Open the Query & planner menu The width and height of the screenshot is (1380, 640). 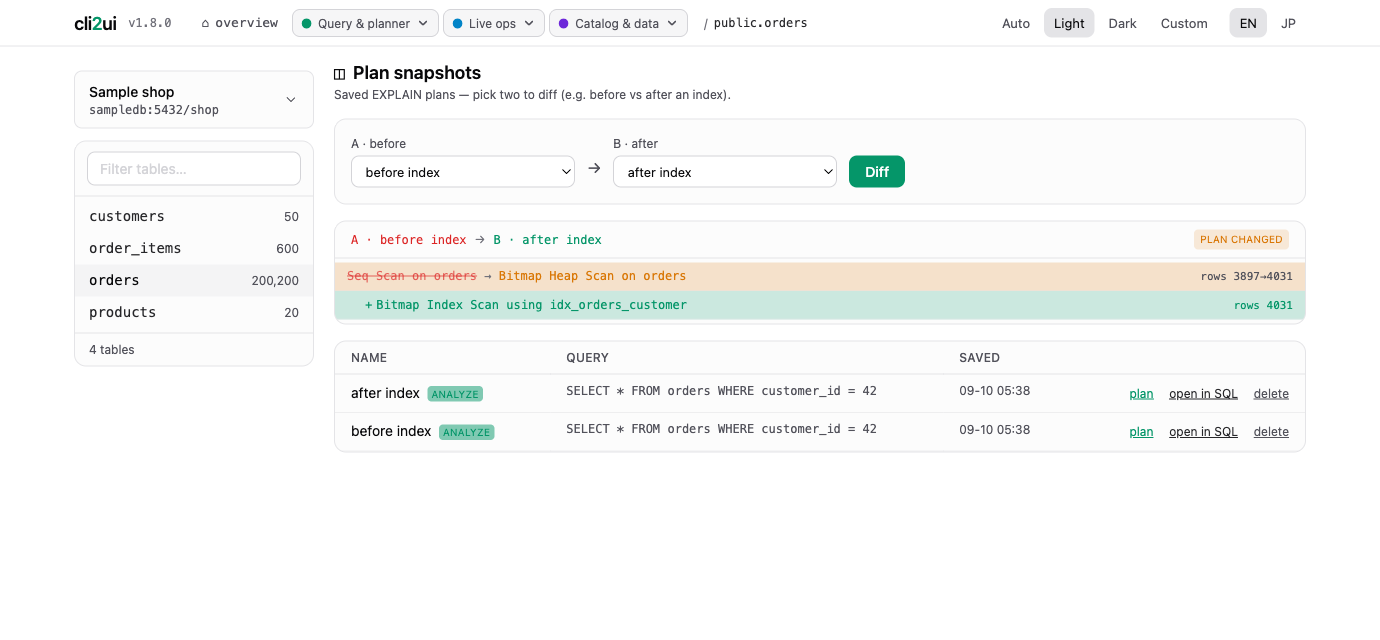365,23
